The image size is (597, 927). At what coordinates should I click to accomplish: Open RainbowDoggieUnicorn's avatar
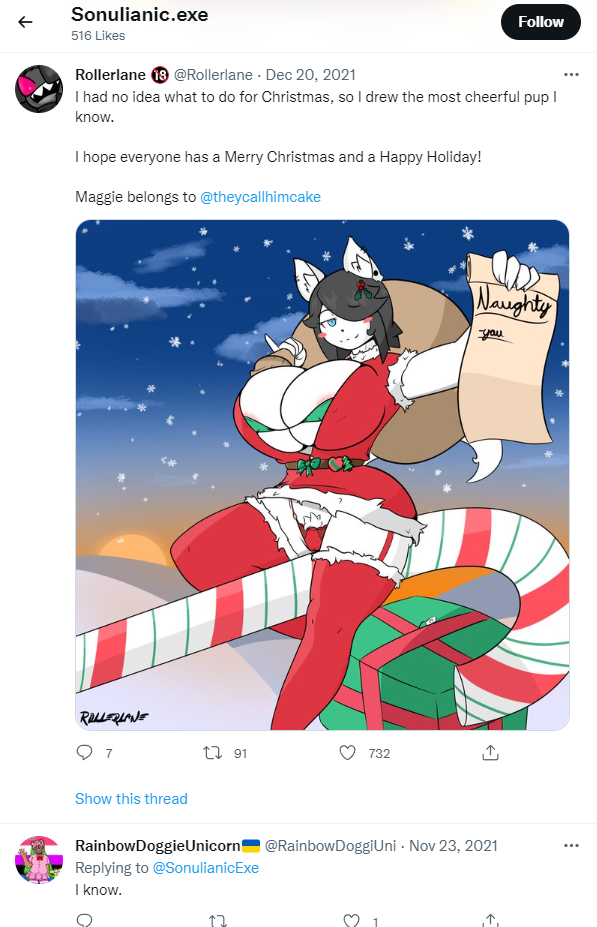pos(38,860)
